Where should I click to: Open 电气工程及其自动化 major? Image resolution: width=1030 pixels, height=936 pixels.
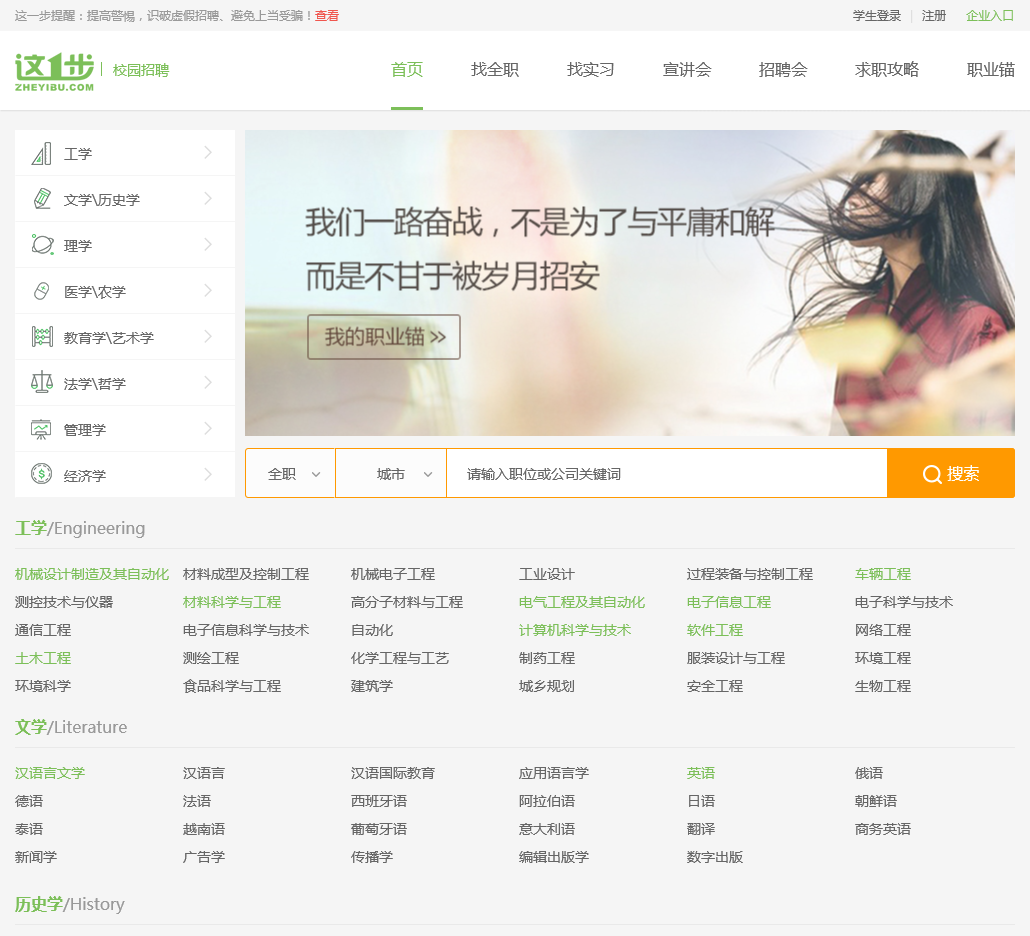pos(582,602)
